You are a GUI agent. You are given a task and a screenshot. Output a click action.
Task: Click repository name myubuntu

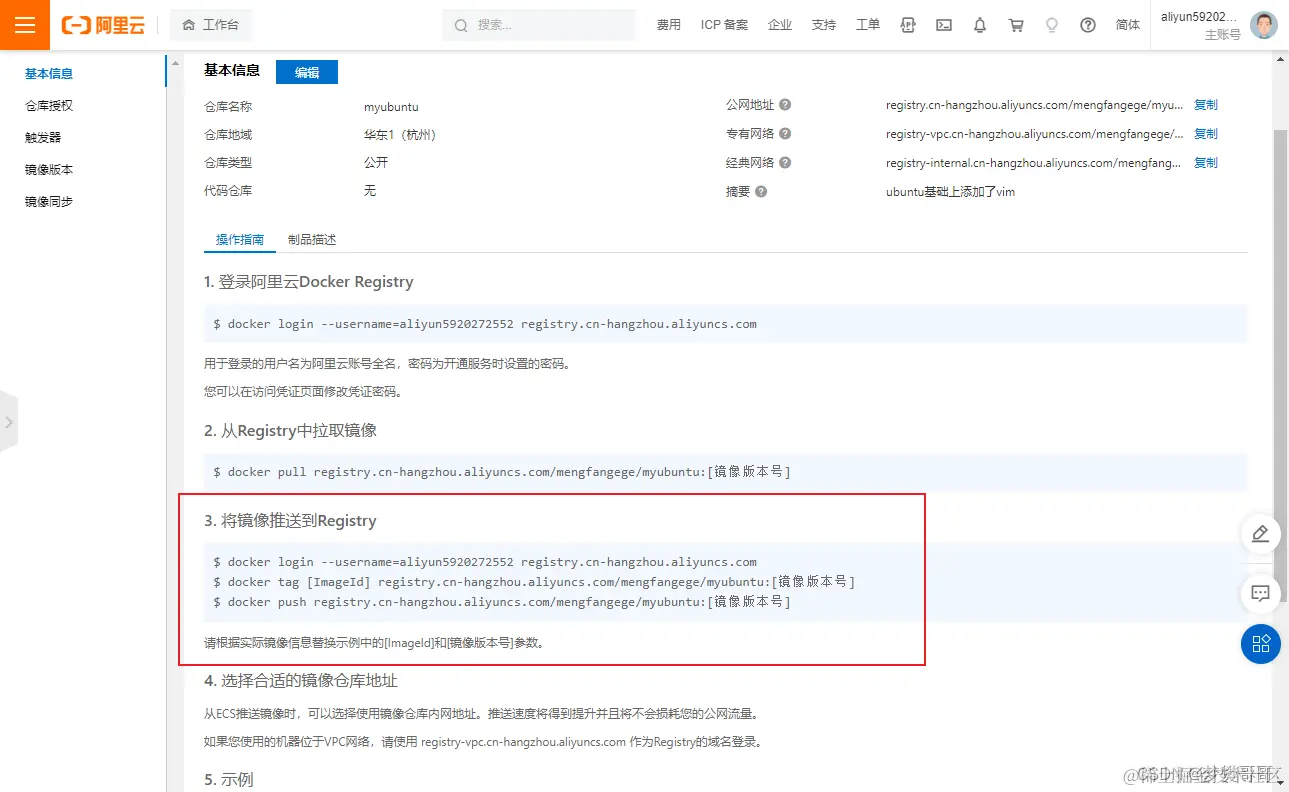pos(391,106)
